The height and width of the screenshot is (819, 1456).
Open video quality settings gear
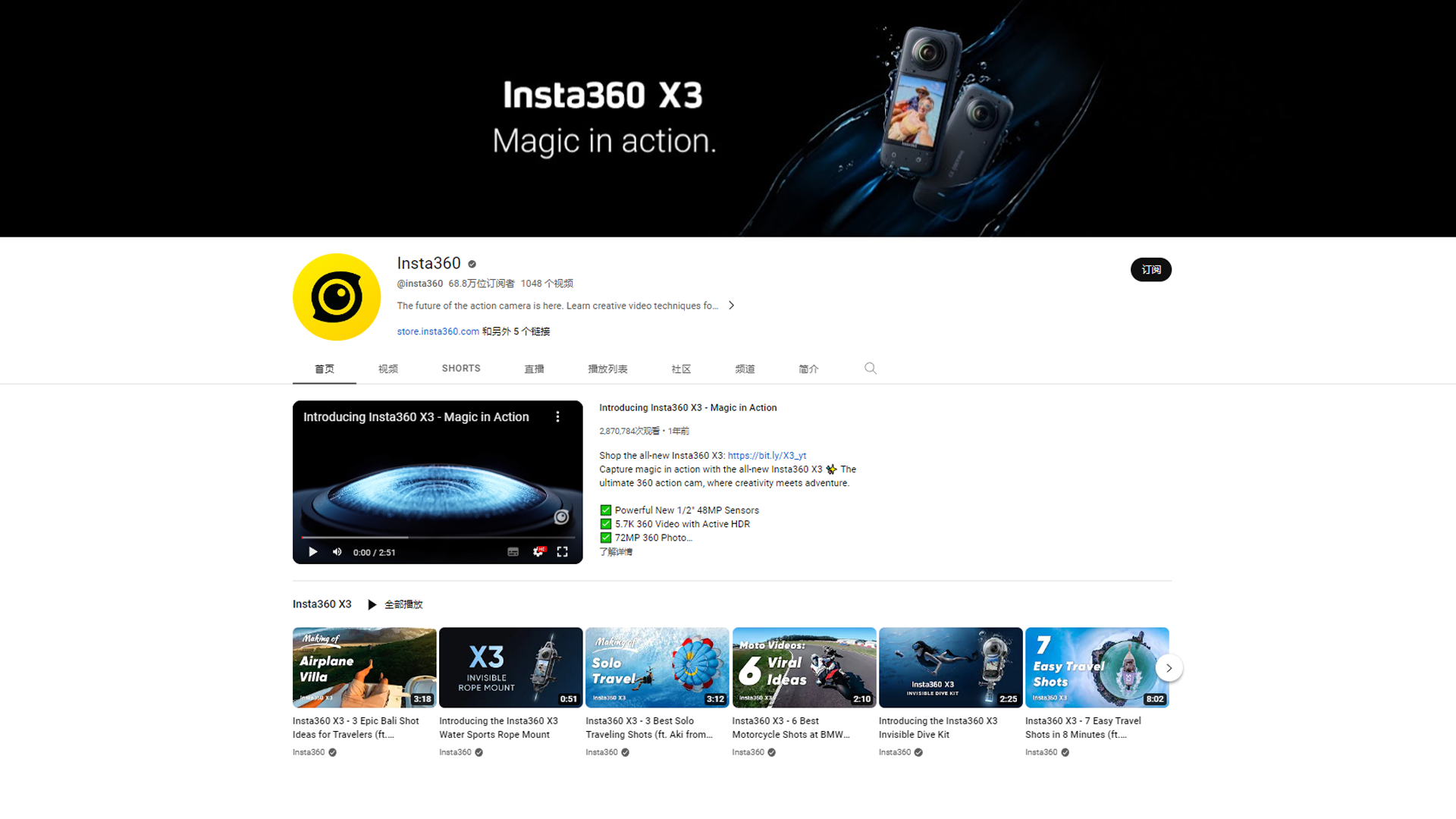coord(538,552)
